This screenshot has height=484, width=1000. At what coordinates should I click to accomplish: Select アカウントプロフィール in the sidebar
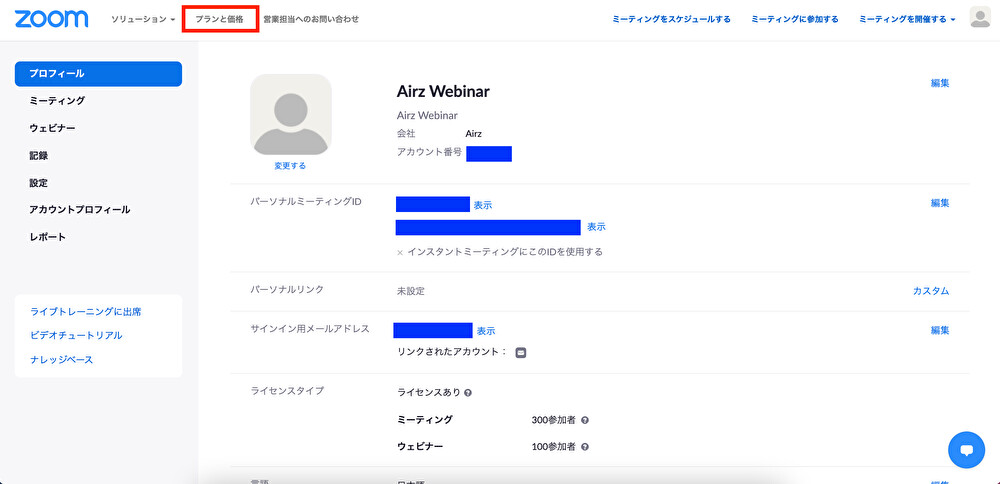point(80,210)
